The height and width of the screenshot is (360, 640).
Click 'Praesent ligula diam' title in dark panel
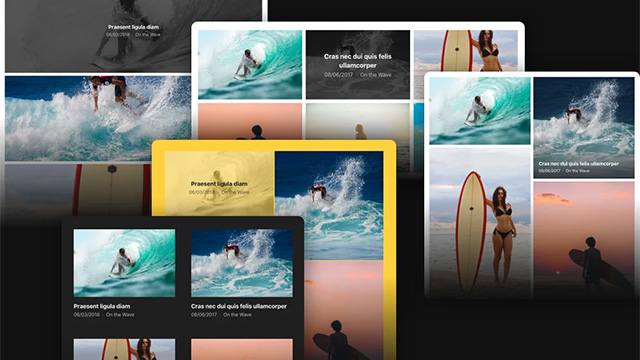[102, 306]
